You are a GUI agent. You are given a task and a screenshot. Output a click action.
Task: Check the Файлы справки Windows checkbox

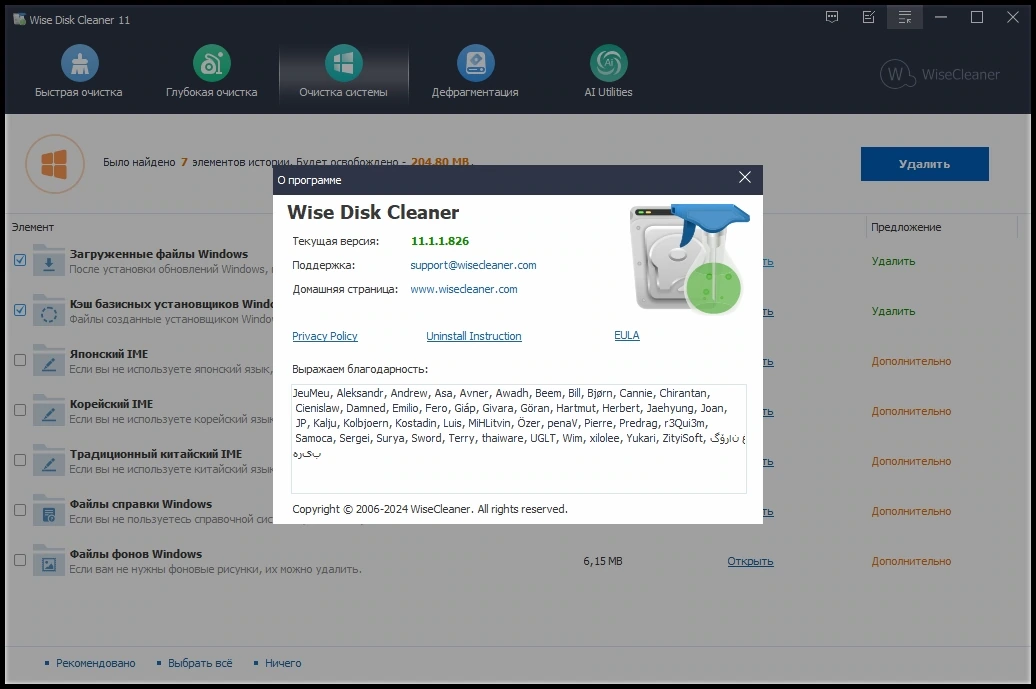(x=20, y=510)
